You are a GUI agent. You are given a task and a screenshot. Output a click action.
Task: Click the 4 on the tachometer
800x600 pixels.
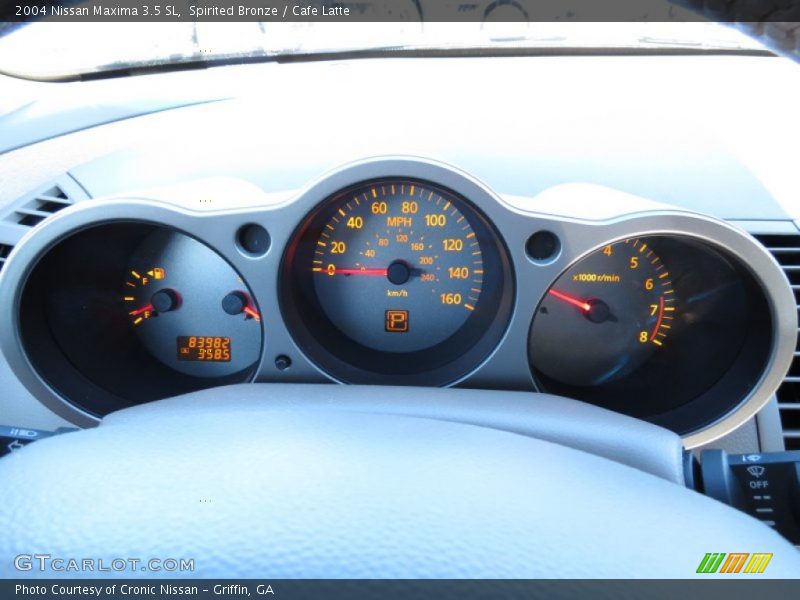point(607,251)
